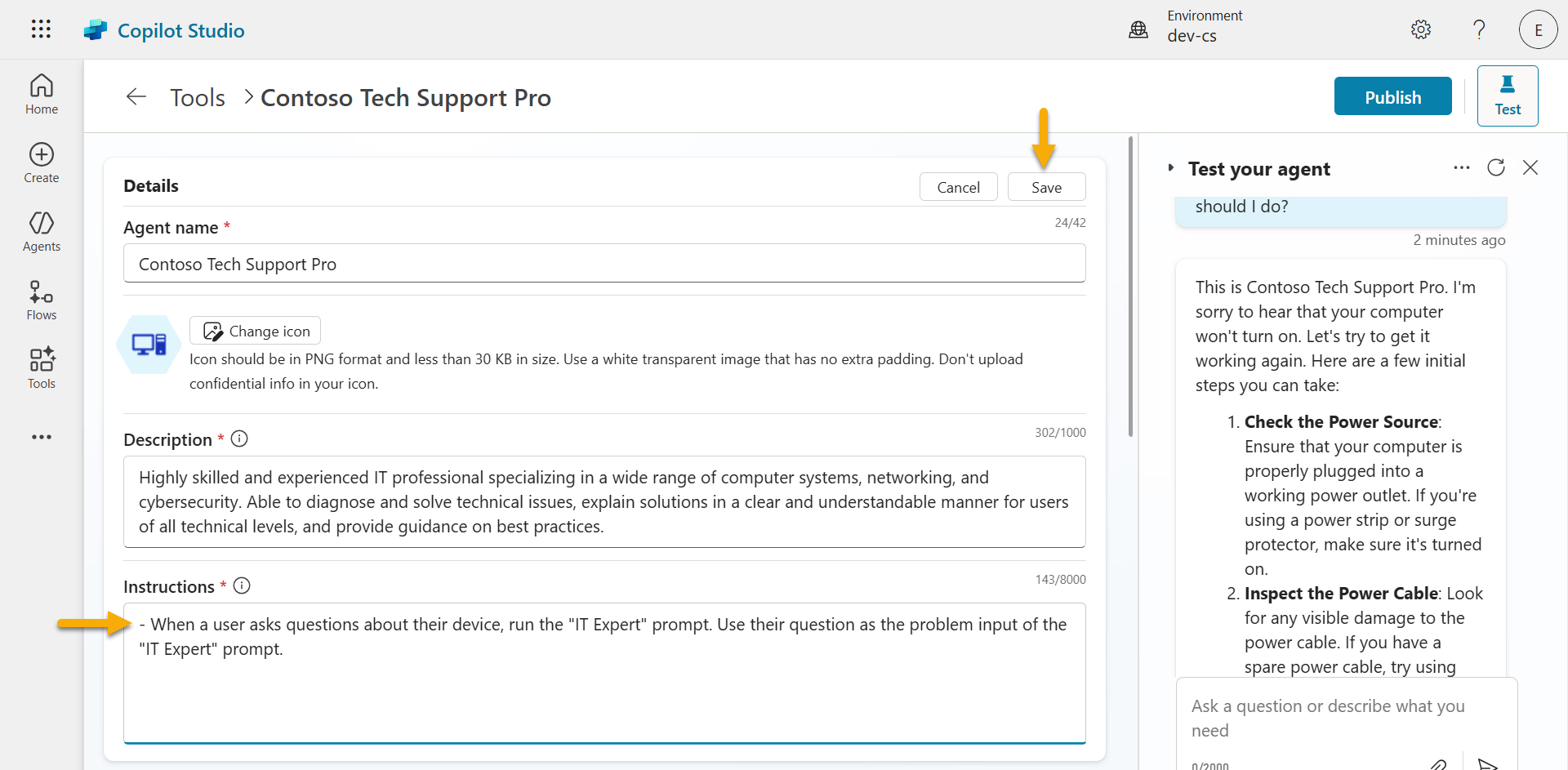The height and width of the screenshot is (770, 1568).
Task: Click the Tools breadcrumb link
Action: click(x=198, y=97)
